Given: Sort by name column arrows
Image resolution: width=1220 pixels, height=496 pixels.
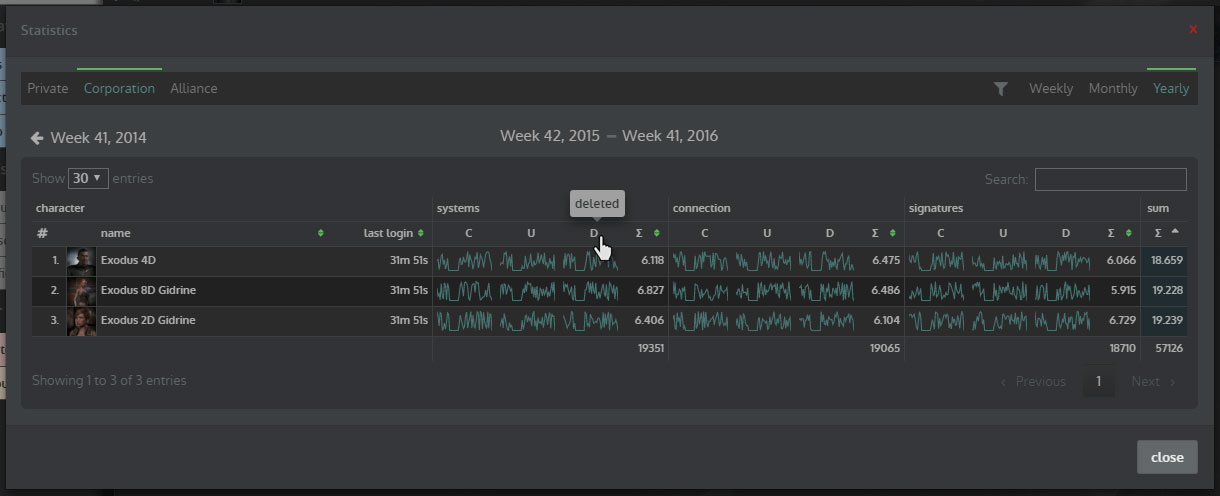Looking at the screenshot, I should pos(320,233).
